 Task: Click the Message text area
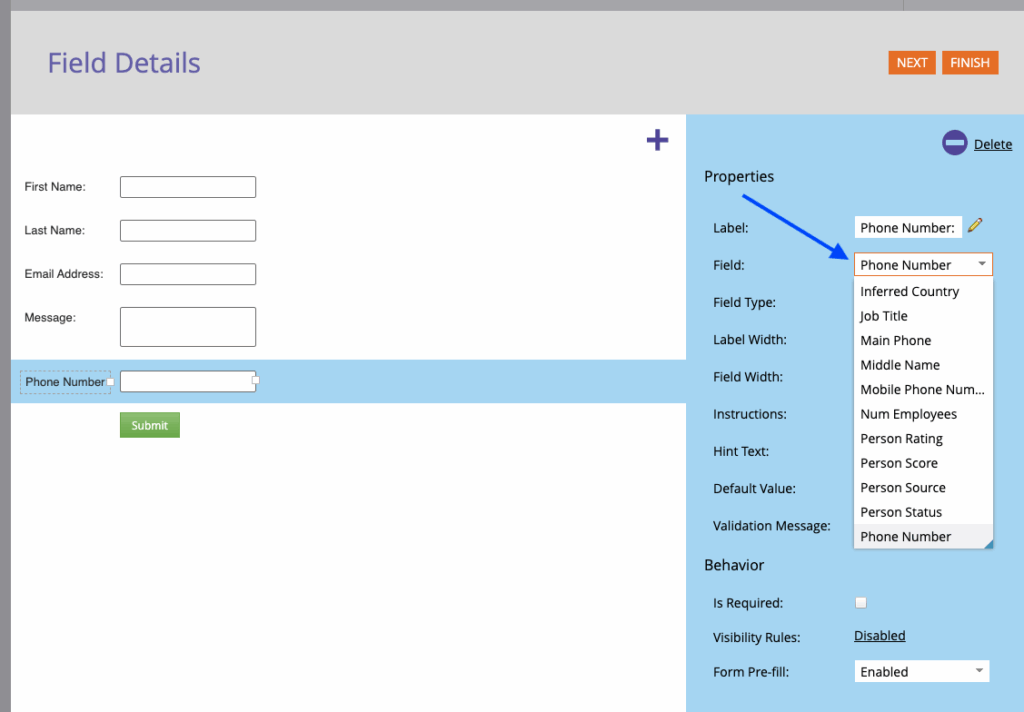click(188, 326)
